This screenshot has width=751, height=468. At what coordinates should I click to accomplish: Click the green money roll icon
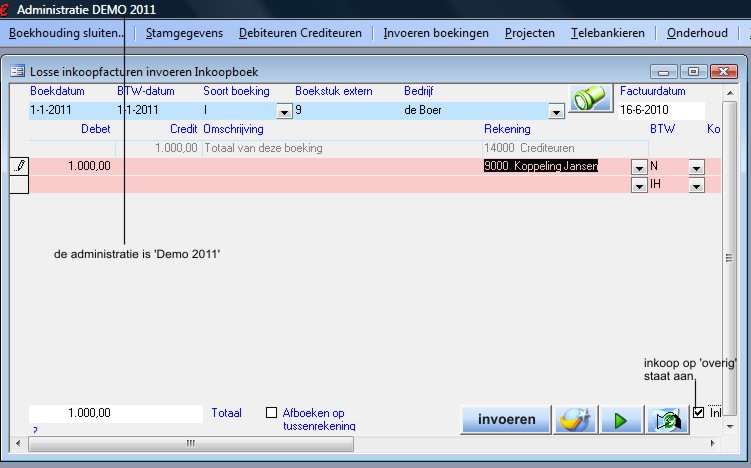click(x=590, y=101)
